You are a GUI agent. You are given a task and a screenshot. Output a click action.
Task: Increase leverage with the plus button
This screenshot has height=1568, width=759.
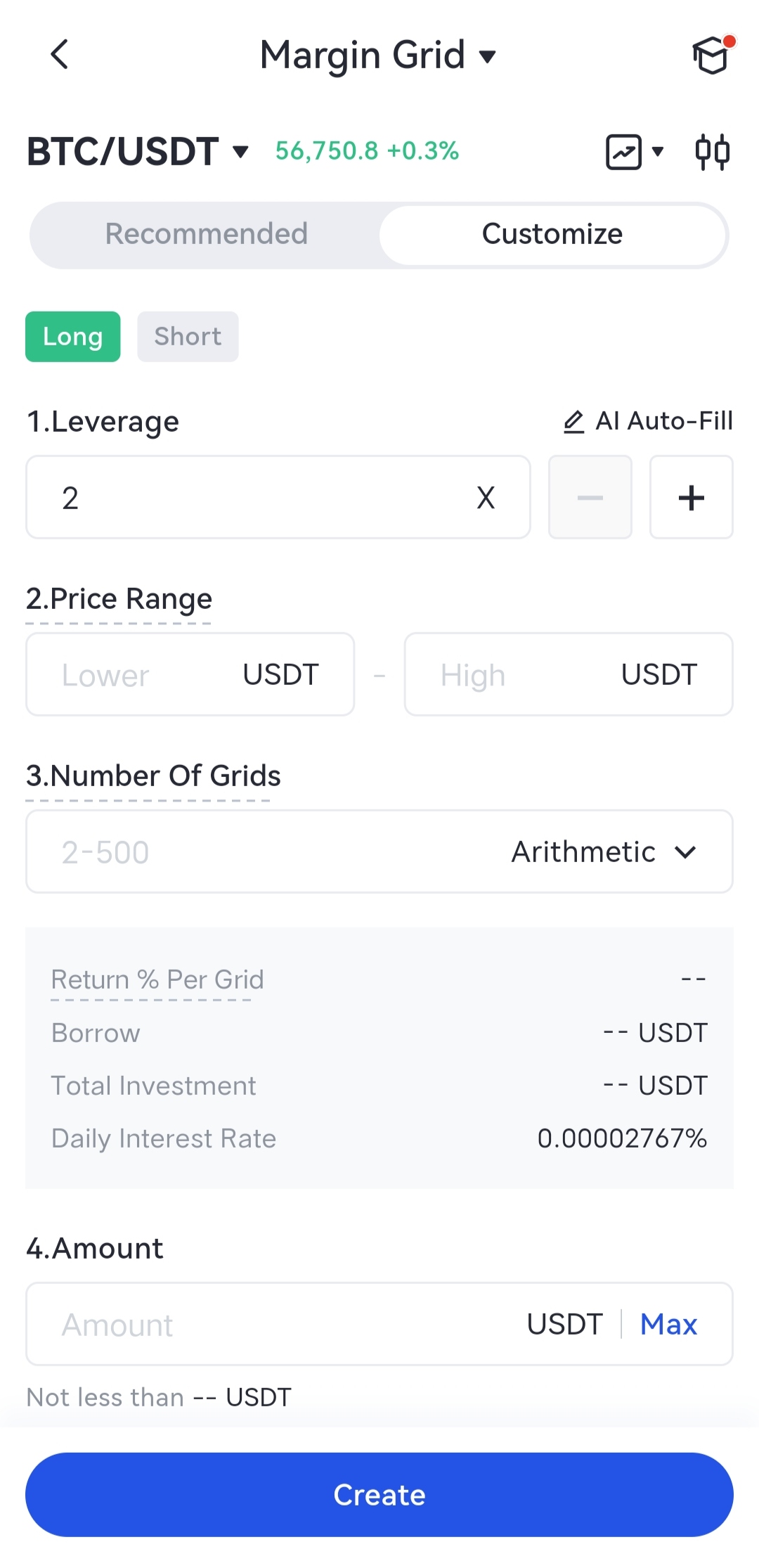coord(691,498)
